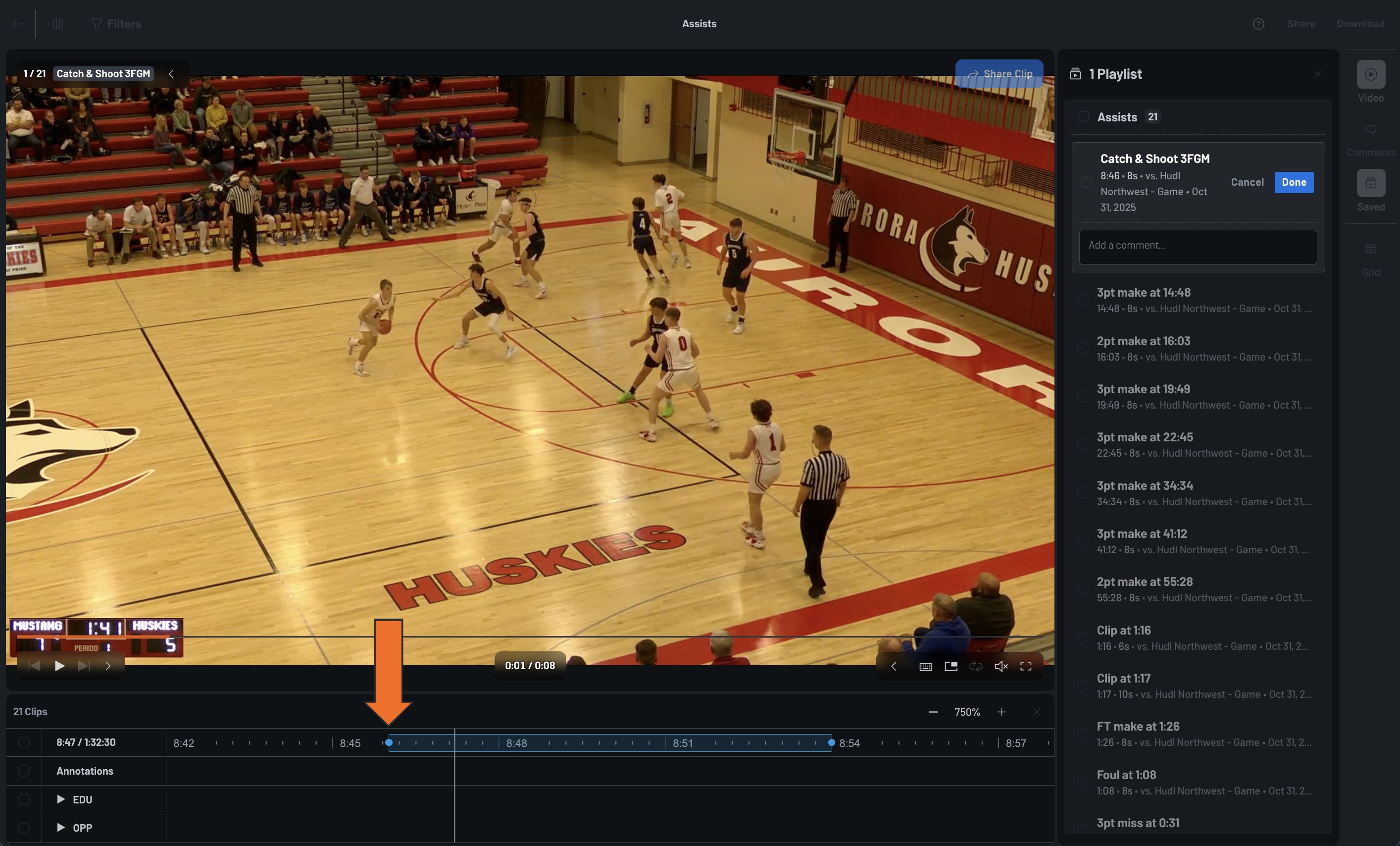Skip to previous clip
The height and width of the screenshot is (846, 1400).
(34, 666)
